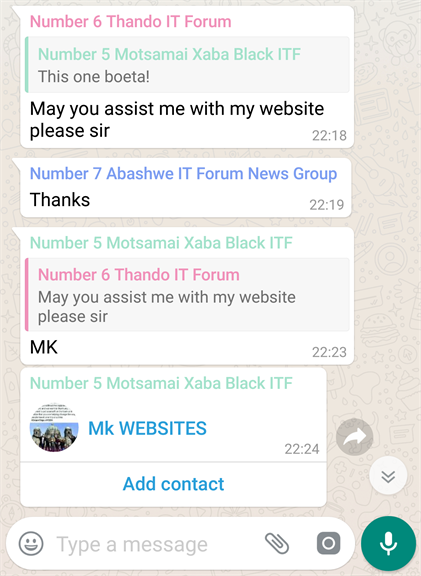Tap the 22:24 timestamp on contact card

[302, 449]
